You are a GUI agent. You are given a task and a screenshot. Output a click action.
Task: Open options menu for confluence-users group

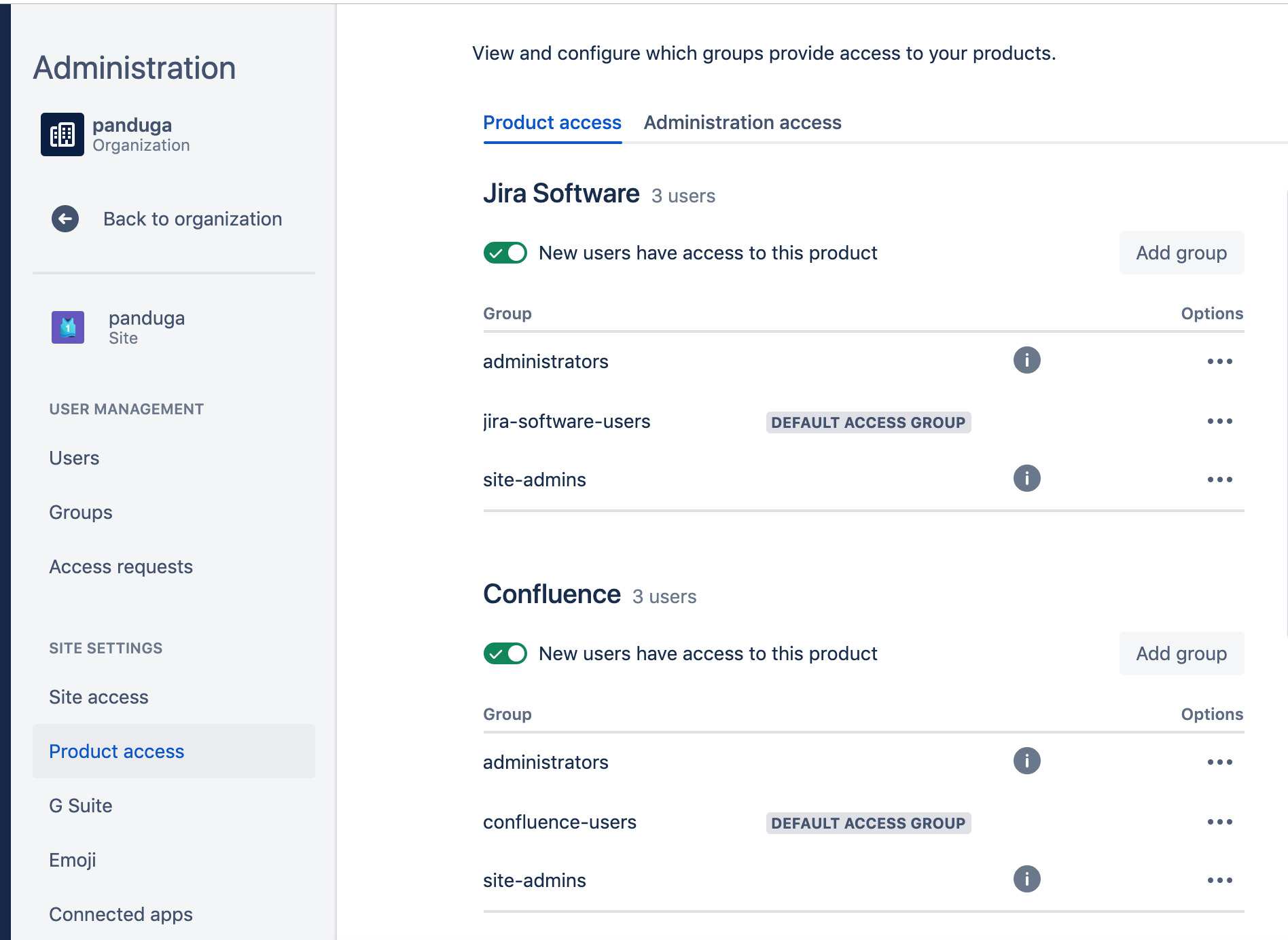(1219, 821)
